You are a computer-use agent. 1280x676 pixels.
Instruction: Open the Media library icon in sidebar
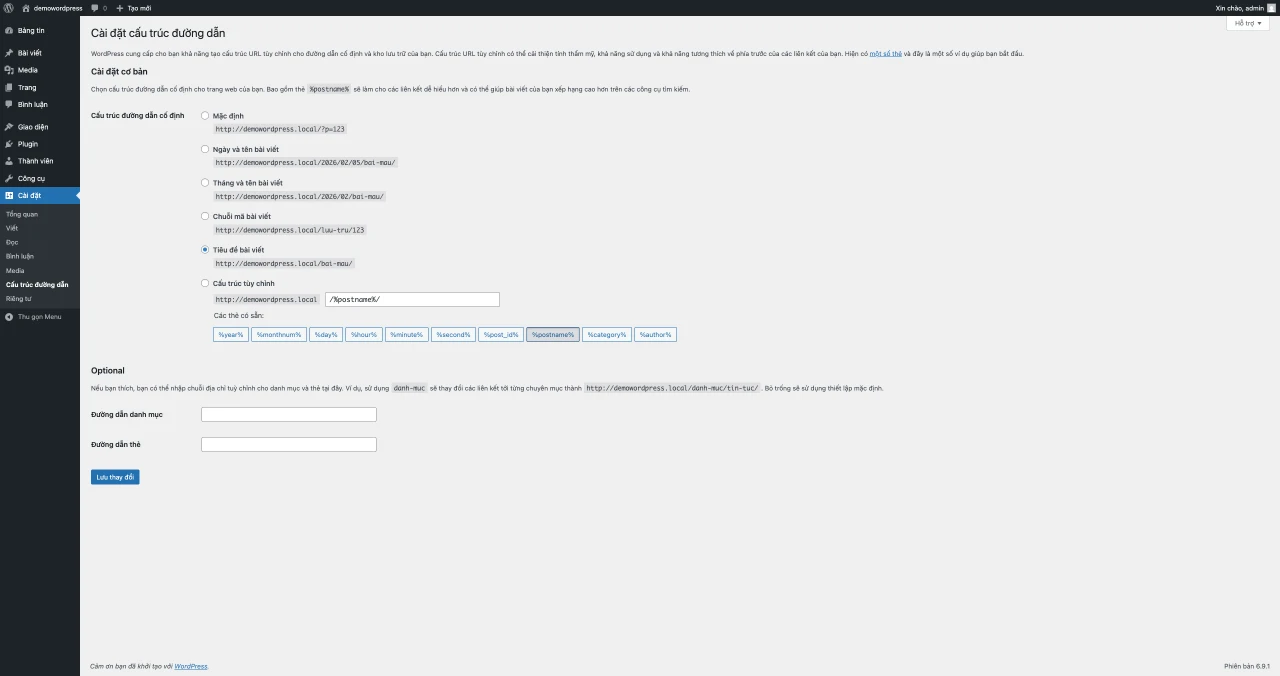point(9,70)
